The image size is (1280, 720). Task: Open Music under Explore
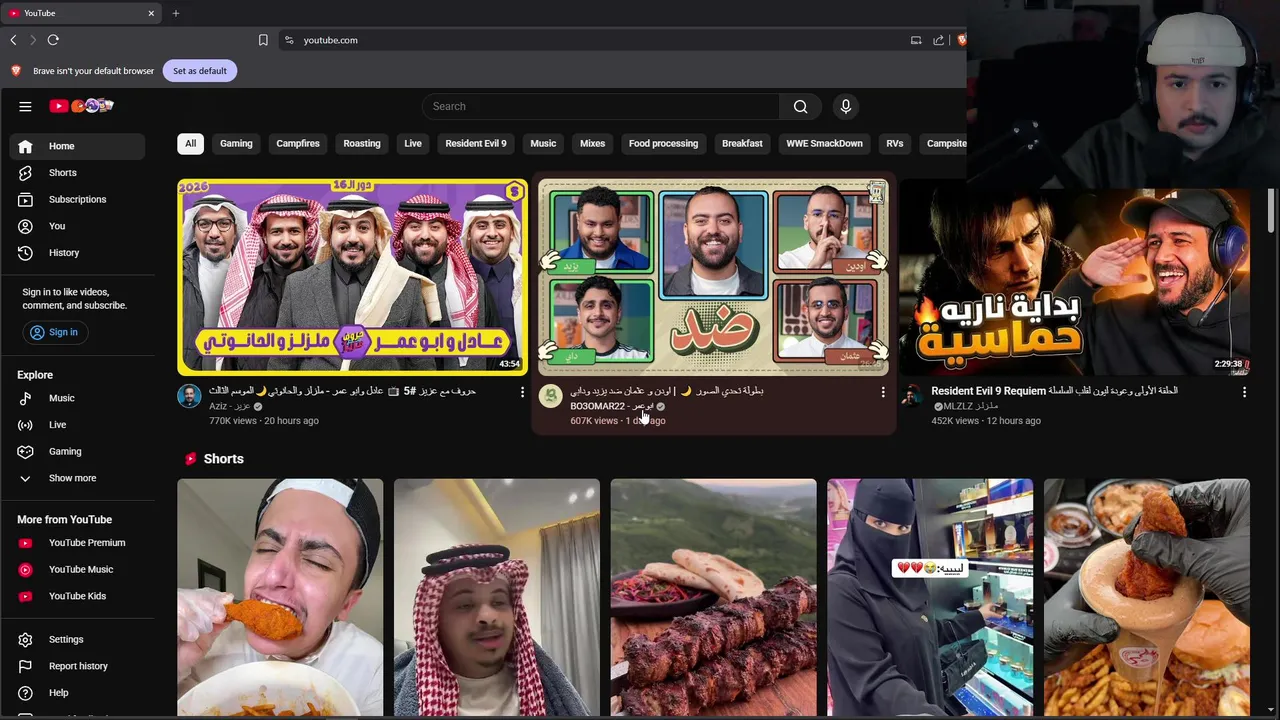coord(78,398)
